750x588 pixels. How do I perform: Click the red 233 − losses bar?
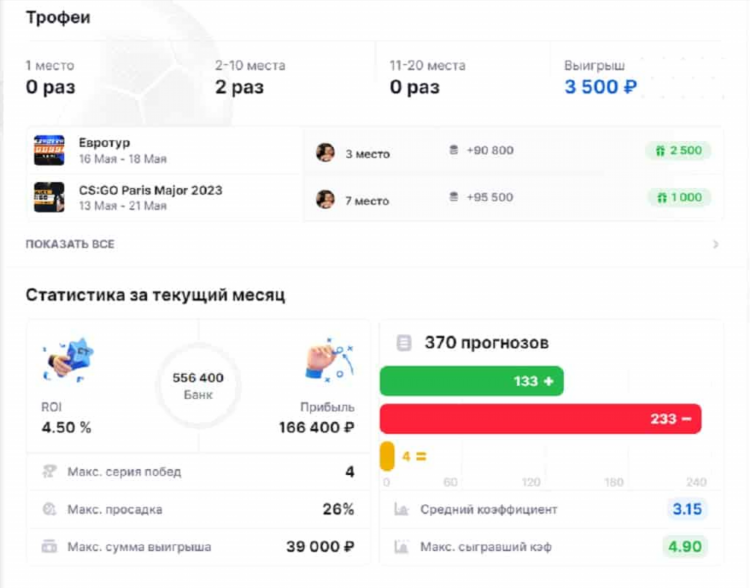click(x=540, y=419)
